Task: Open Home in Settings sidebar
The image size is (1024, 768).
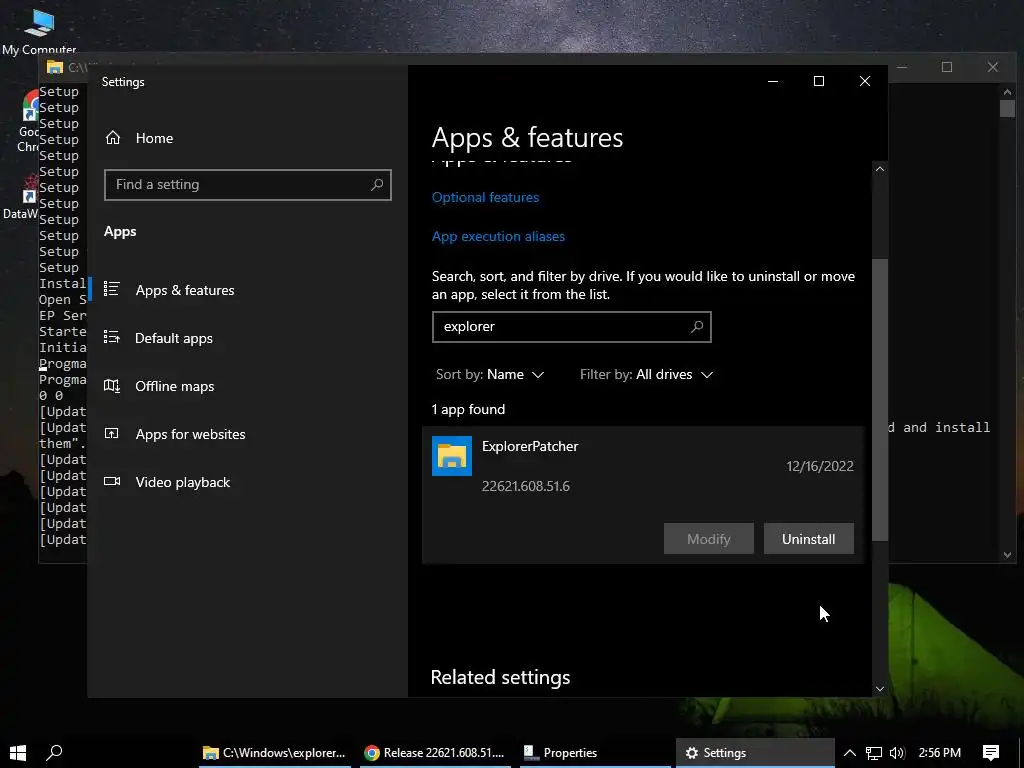Action: (138, 138)
